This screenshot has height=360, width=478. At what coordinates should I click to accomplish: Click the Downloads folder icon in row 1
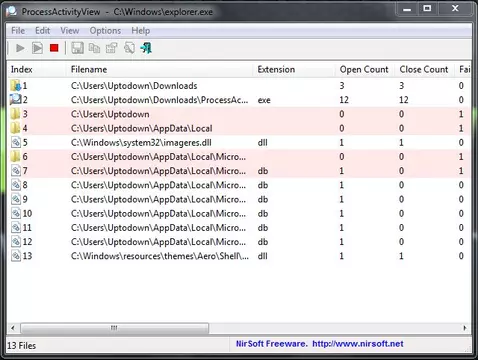click(15, 86)
